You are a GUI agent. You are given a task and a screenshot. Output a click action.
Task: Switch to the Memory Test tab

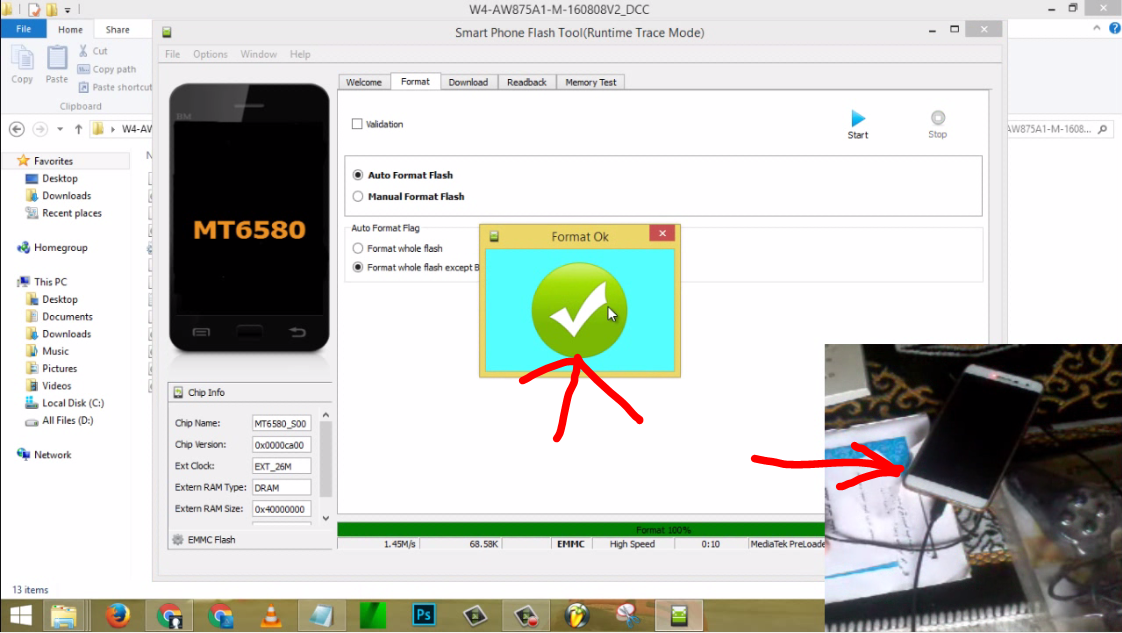590,82
